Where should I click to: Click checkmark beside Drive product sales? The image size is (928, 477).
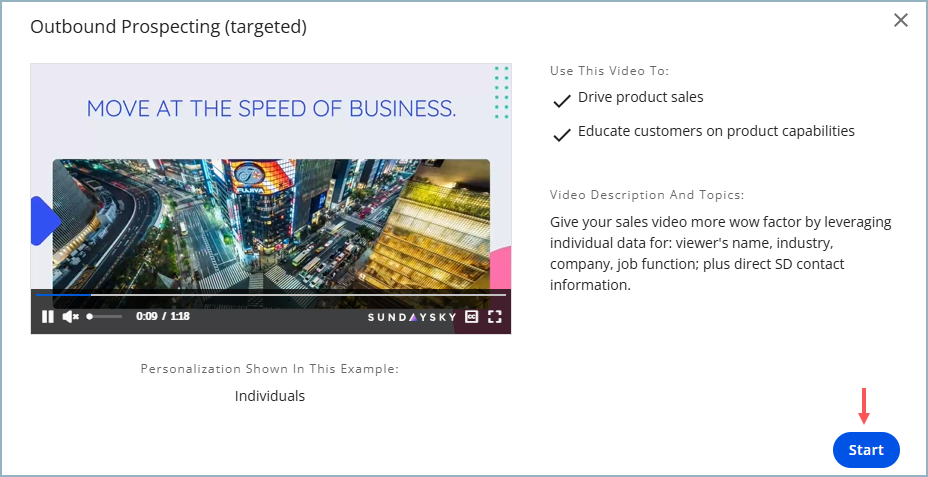tap(561, 101)
